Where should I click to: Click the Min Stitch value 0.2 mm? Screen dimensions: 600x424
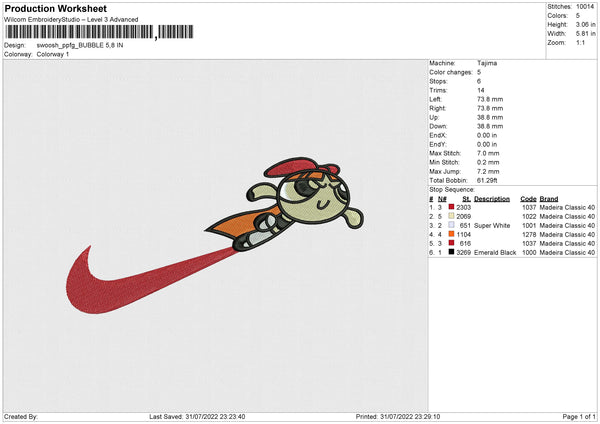488,162
